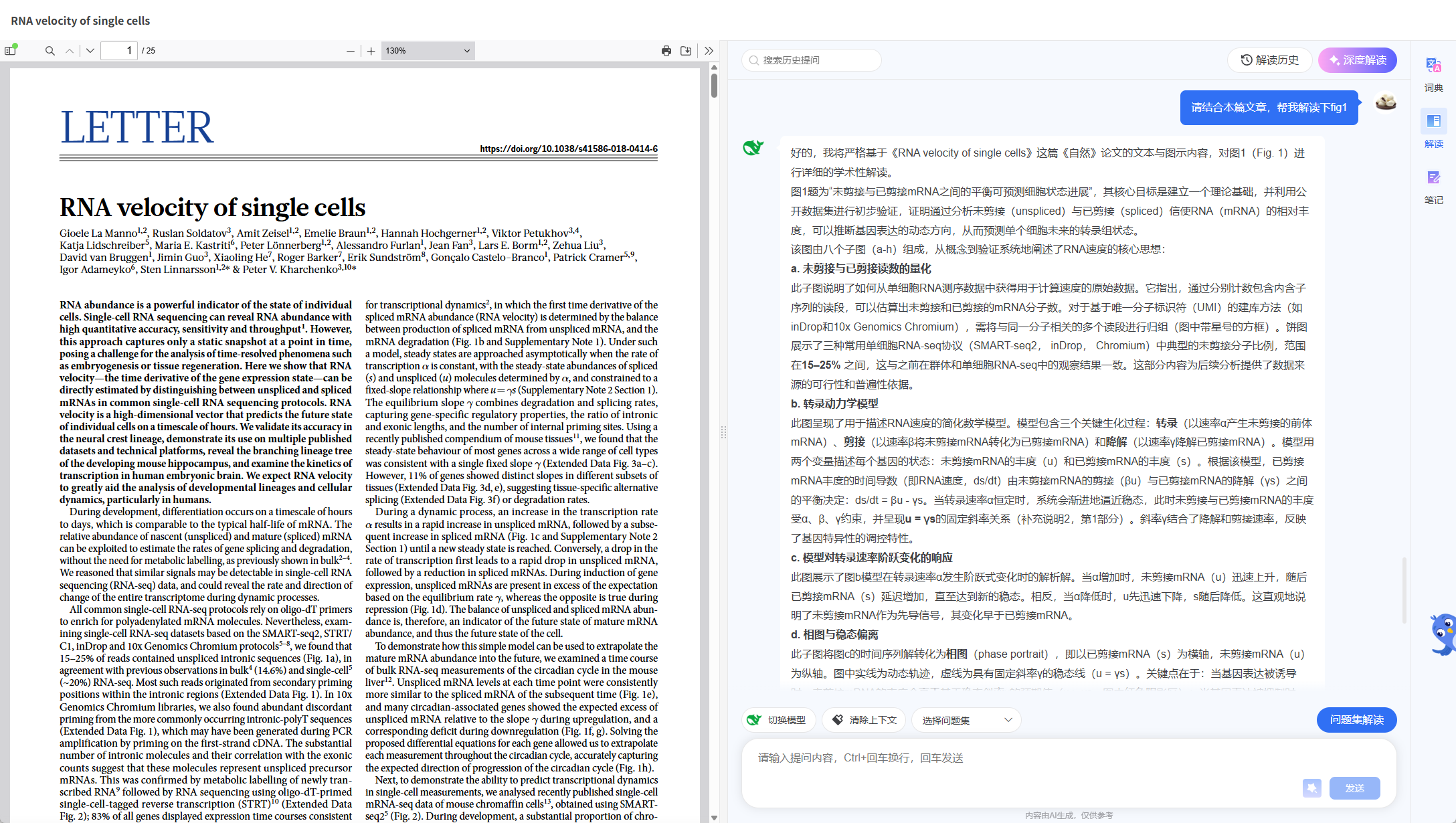Click the user message bubble about fig1
This screenshot has height=823, width=1456.
coord(1269,108)
